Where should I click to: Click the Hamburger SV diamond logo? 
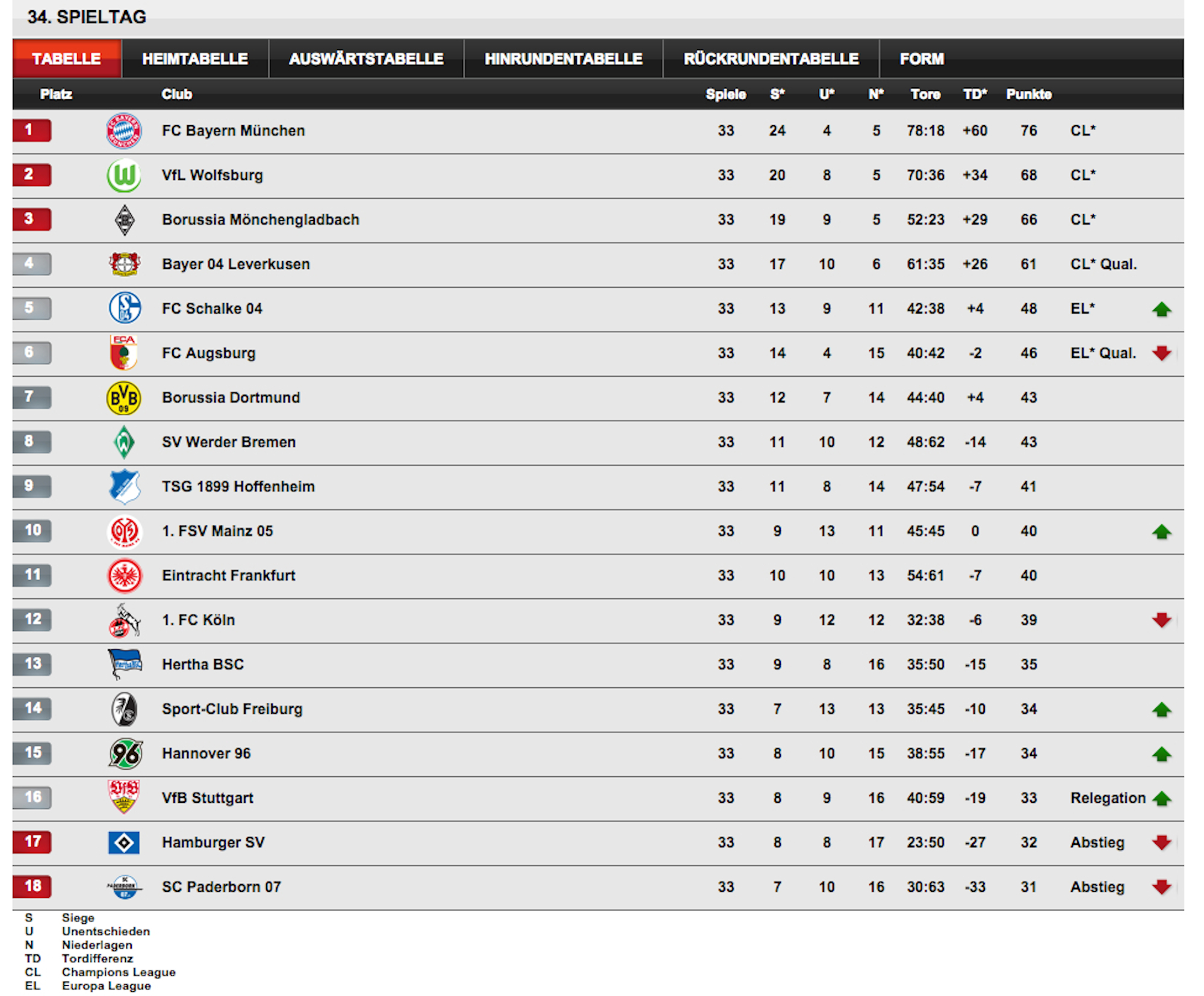[124, 843]
